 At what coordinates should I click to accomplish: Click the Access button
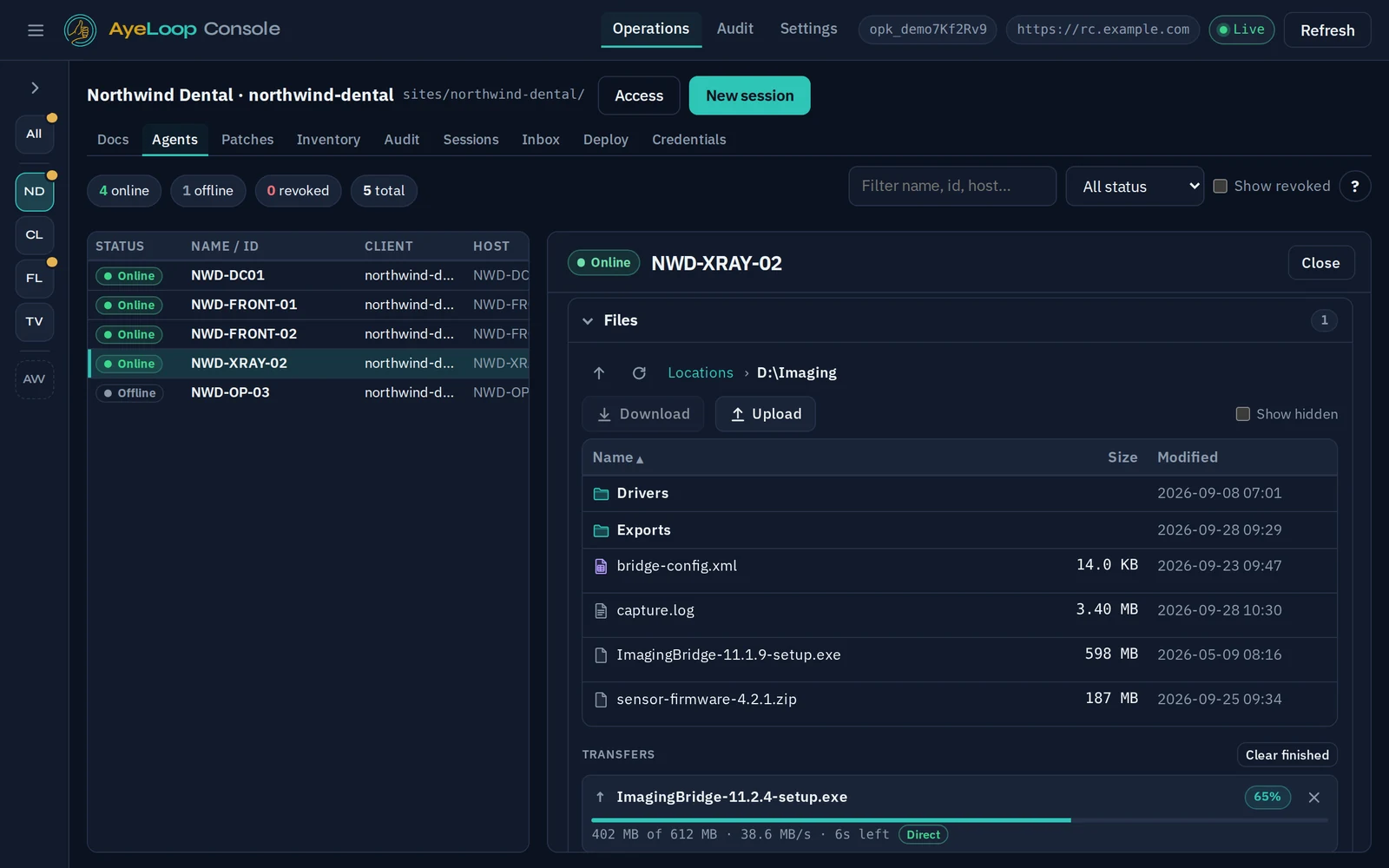639,95
